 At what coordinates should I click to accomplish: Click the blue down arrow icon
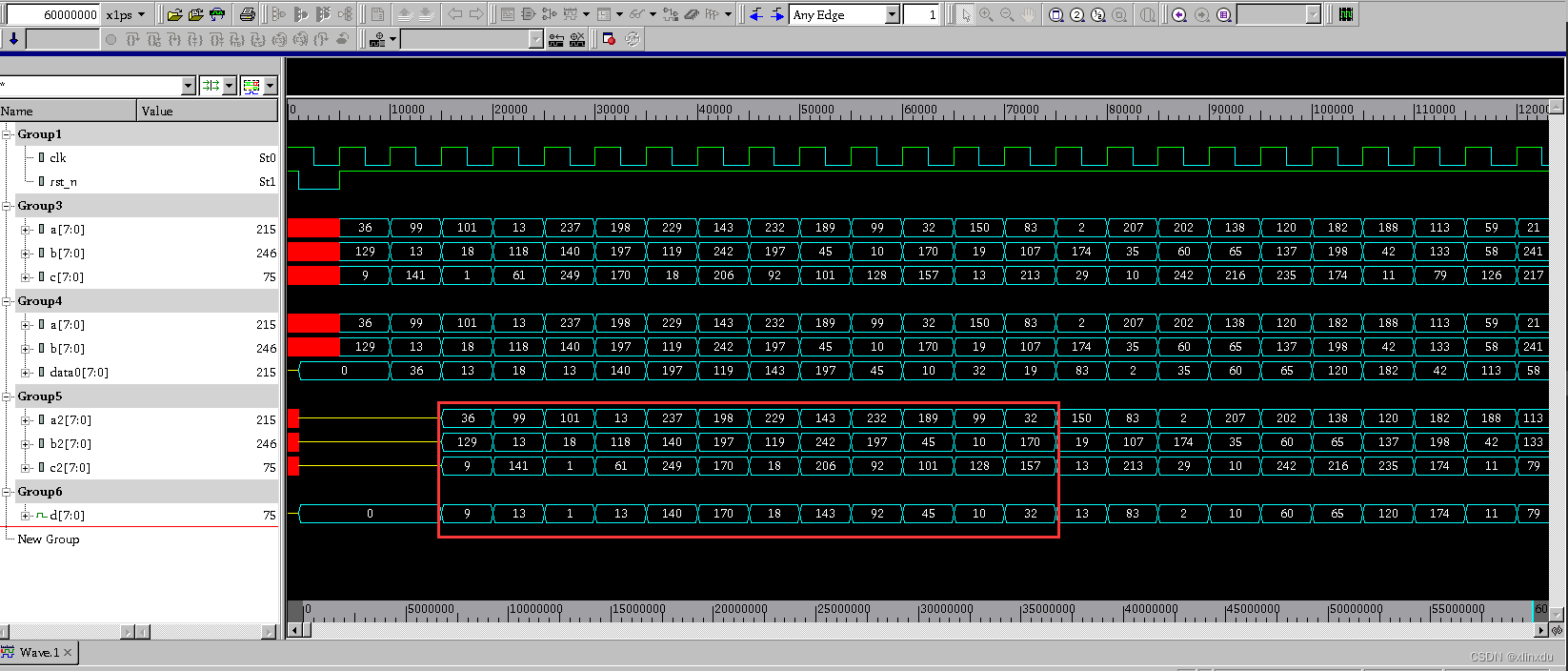point(13,39)
